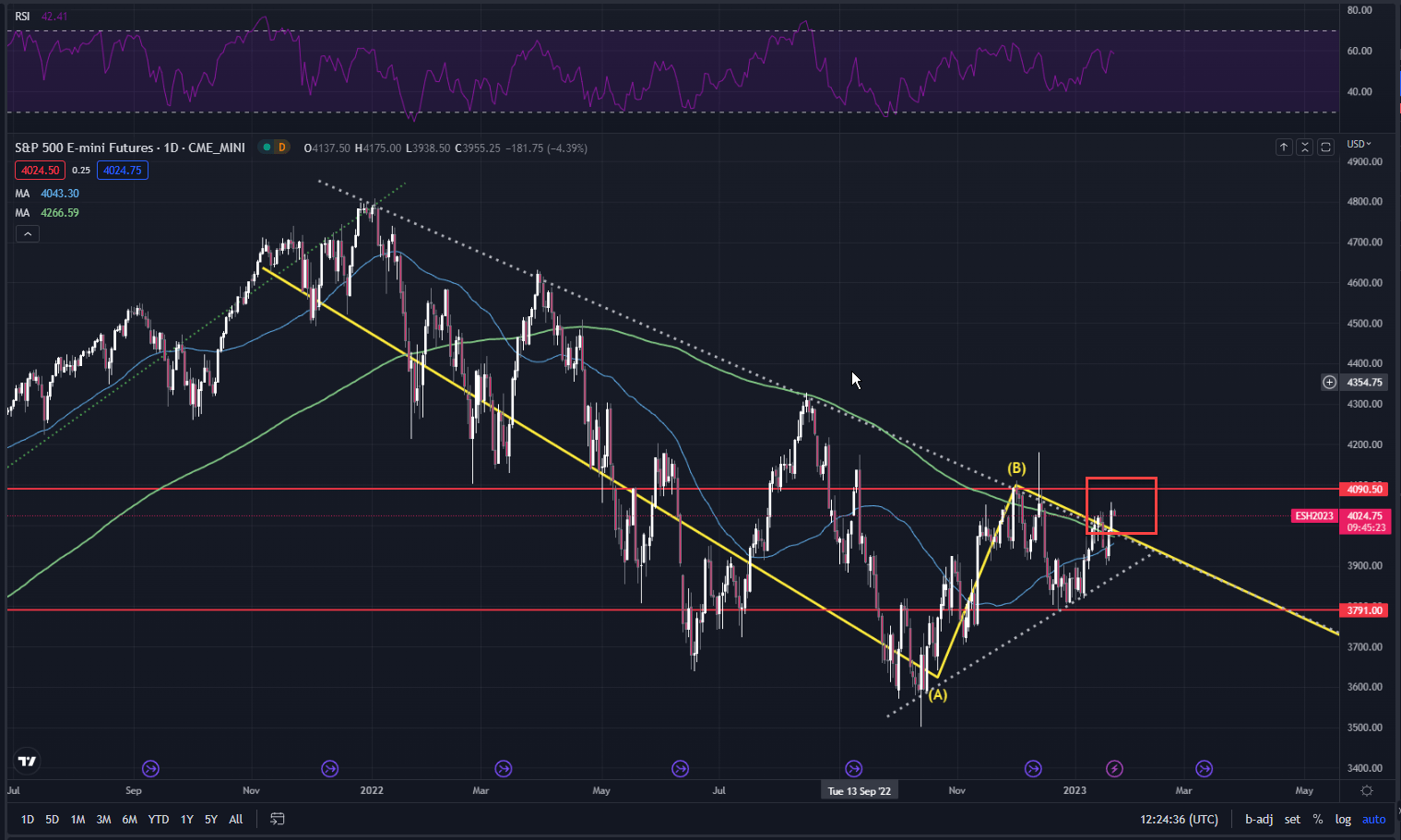Toggle percent scale mode
This screenshot has width=1401, height=840.
click(1318, 819)
